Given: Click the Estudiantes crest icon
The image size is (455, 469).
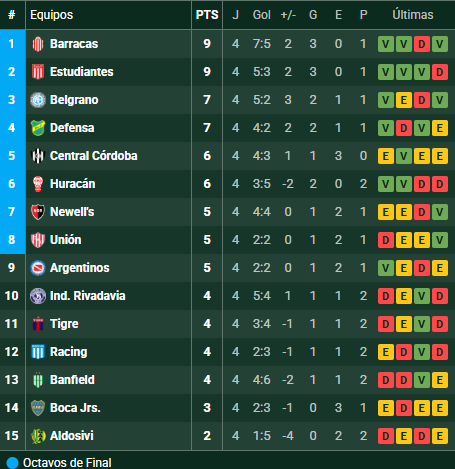Looking at the screenshot, I should coord(38,72).
